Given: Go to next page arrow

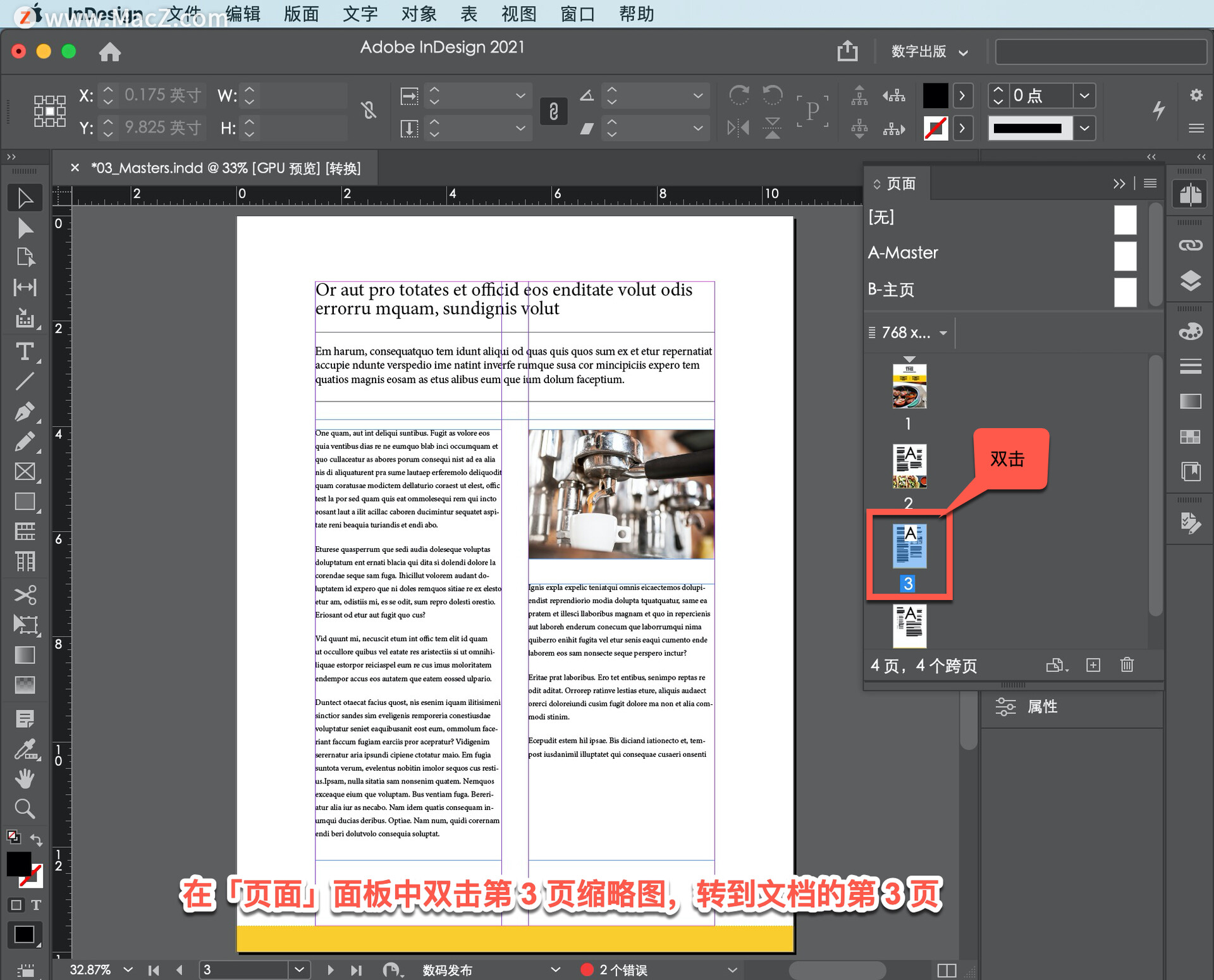Looking at the screenshot, I should pos(330,970).
